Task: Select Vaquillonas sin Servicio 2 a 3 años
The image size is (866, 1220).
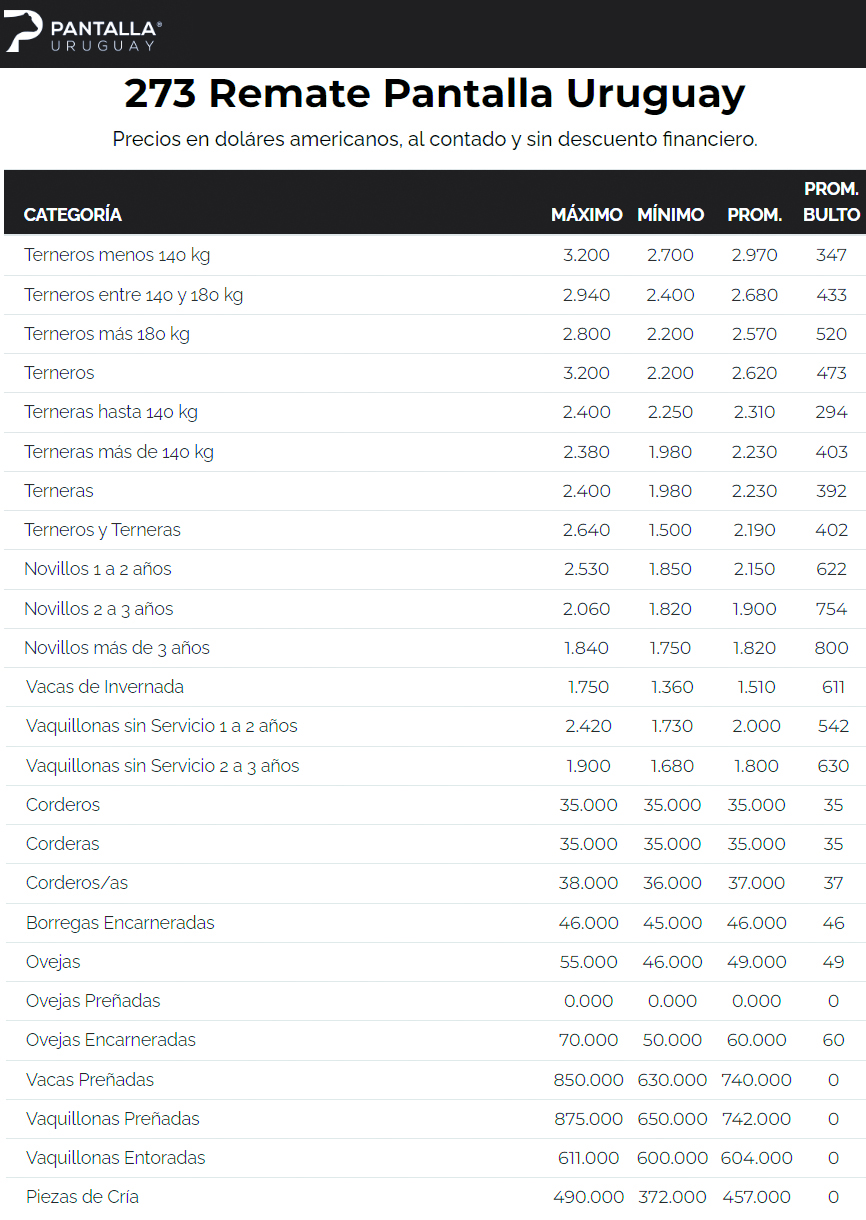Action: point(162,766)
